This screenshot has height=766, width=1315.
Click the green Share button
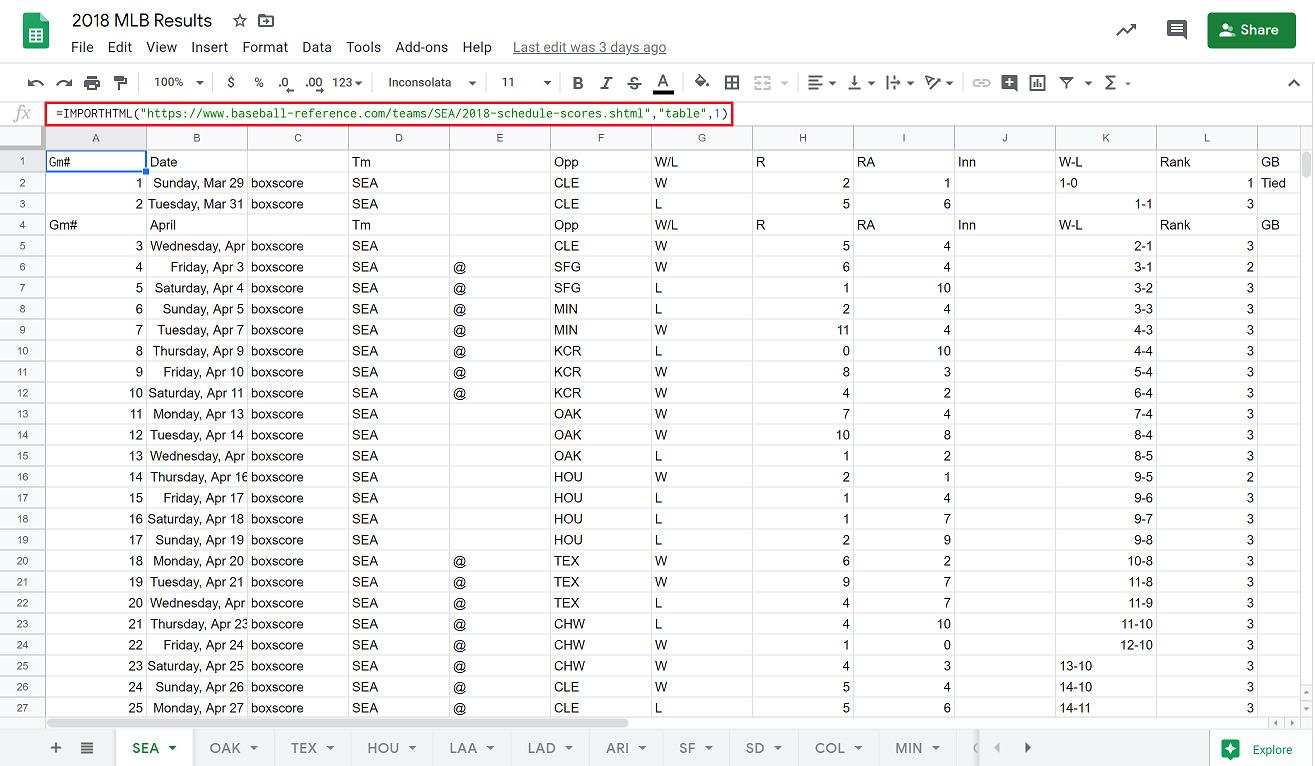pos(1251,30)
